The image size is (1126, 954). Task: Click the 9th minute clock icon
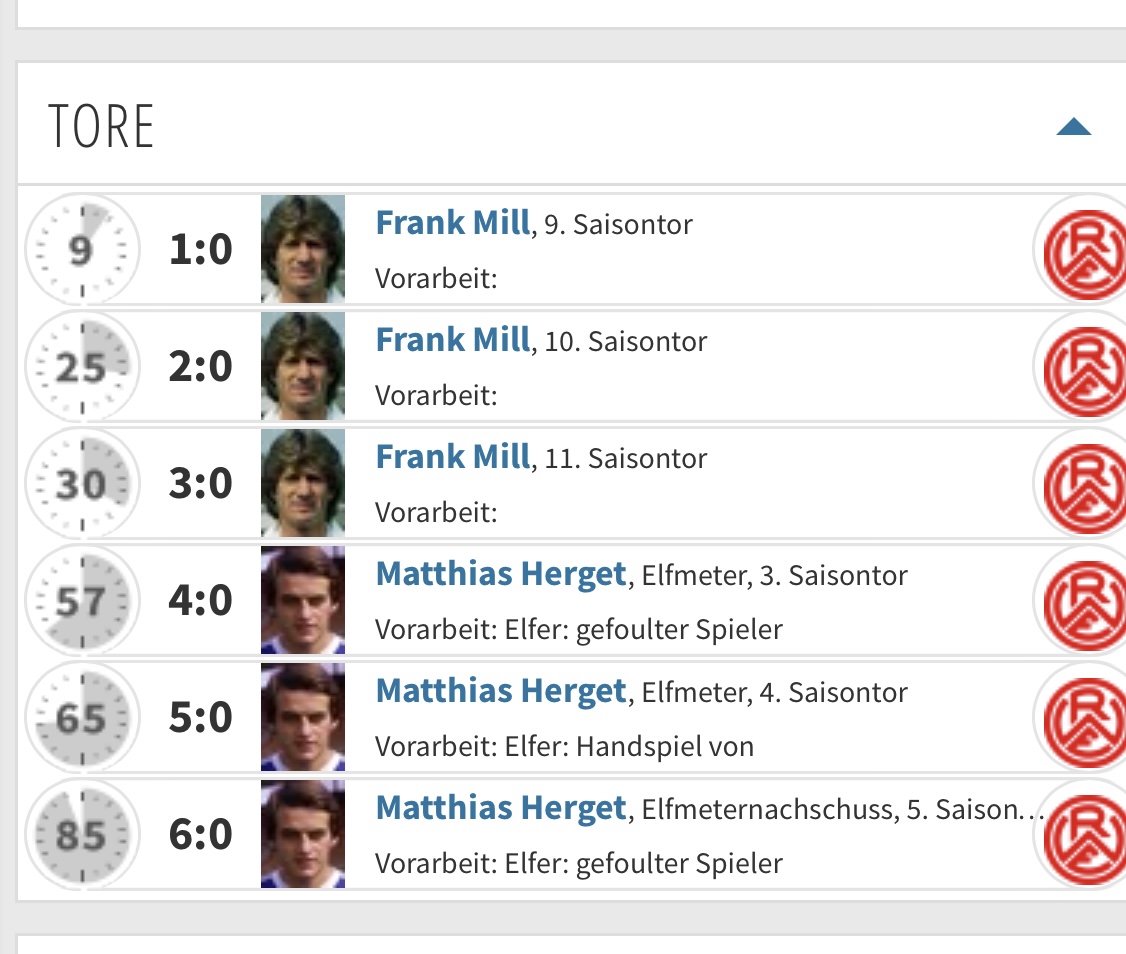pyautogui.click(x=80, y=250)
